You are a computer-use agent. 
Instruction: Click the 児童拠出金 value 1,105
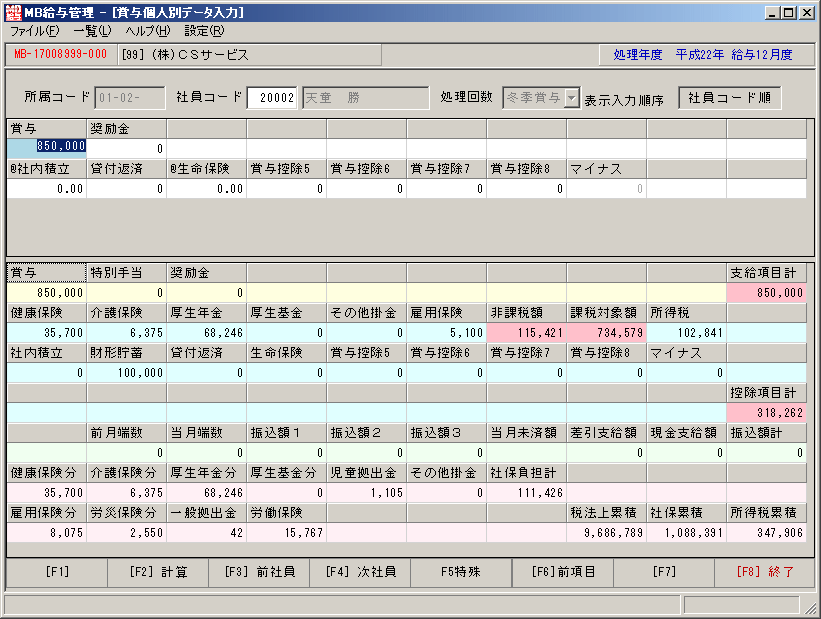coord(367,493)
